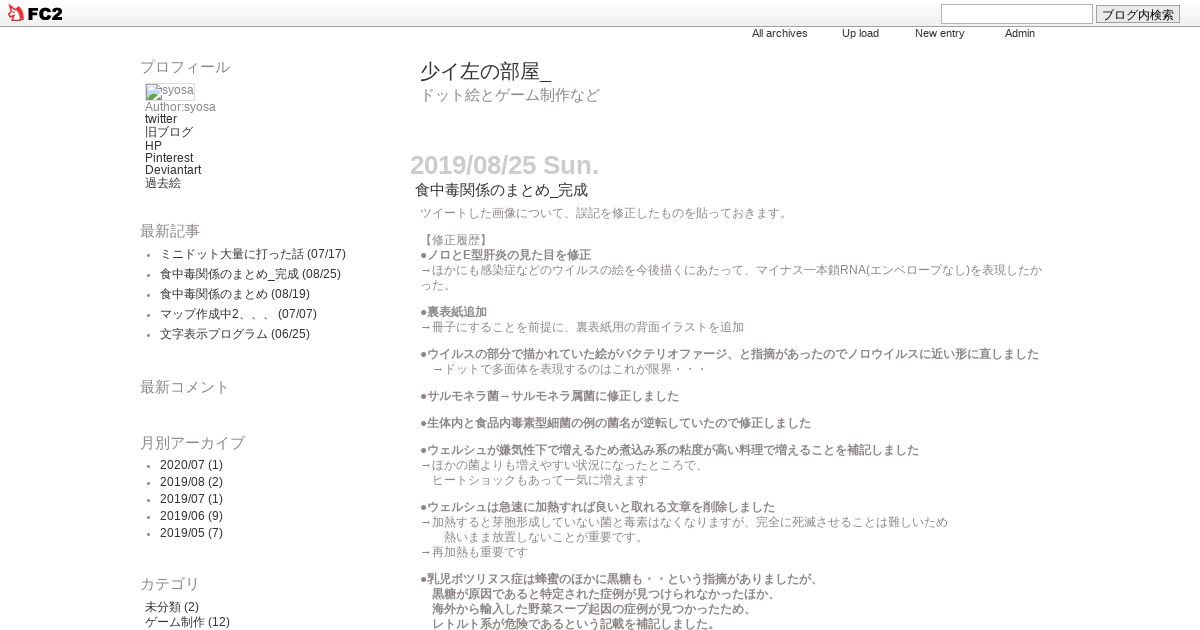This screenshot has height=630, width=1200.
Task: Click the date heading 2019/08/25 Sun.
Action: tap(504, 165)
